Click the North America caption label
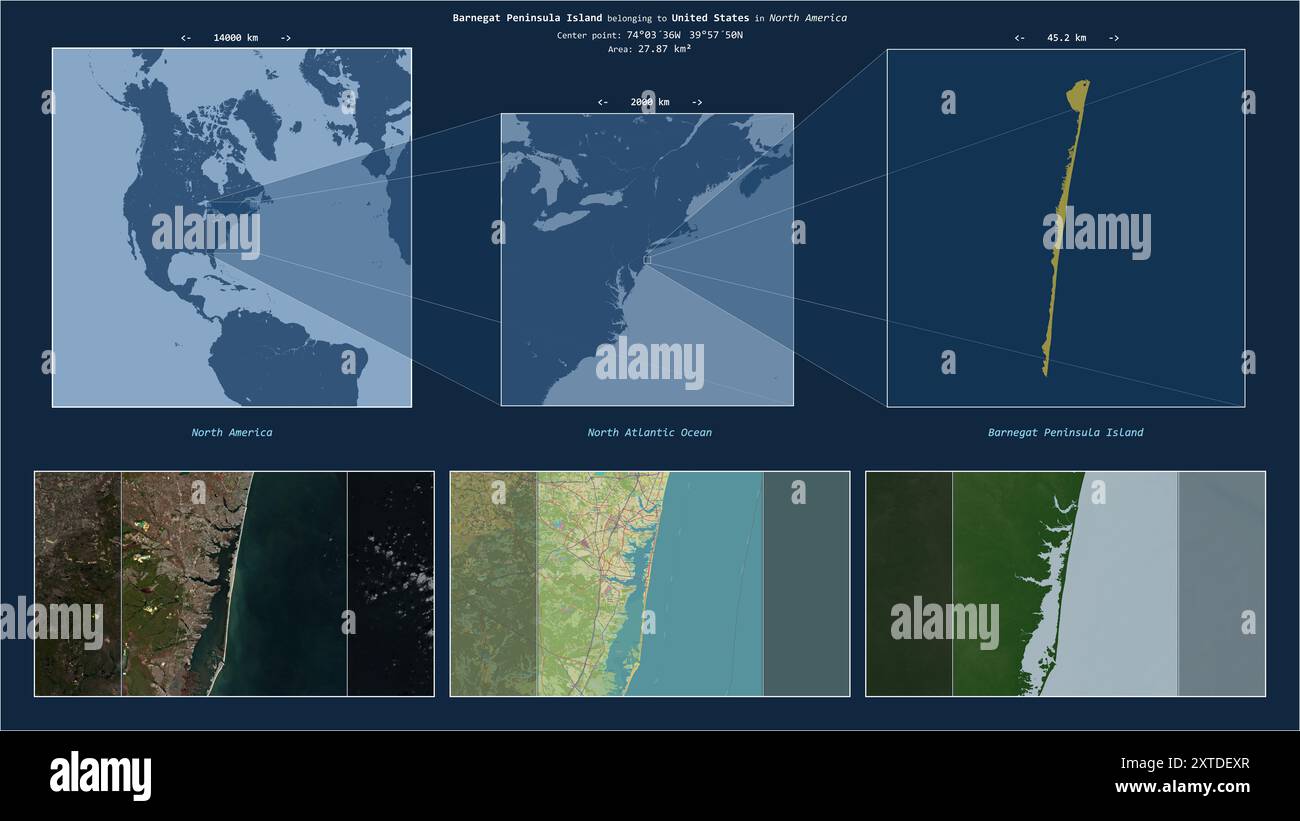Image resolution: width=1300 pixels, height=821 pixels. coord(232,433)
